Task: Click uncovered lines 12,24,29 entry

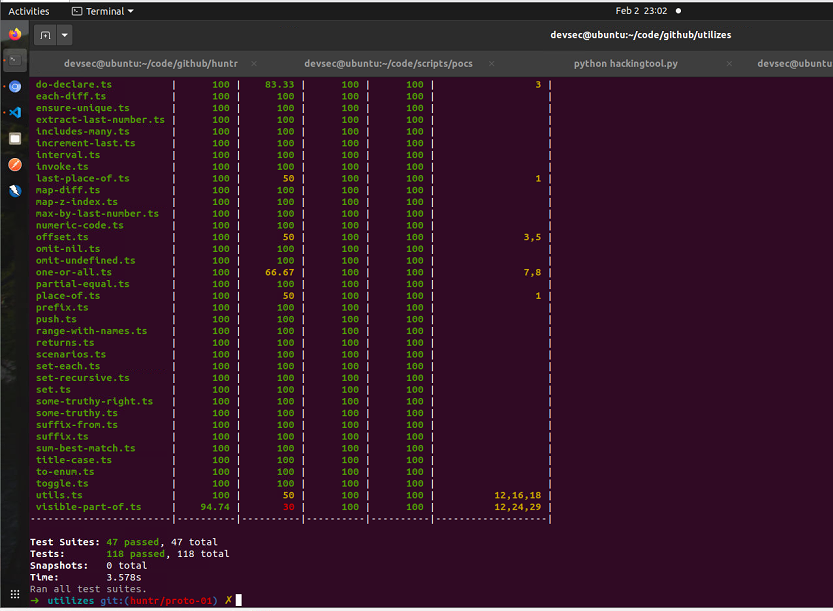Action: point(517,507)
